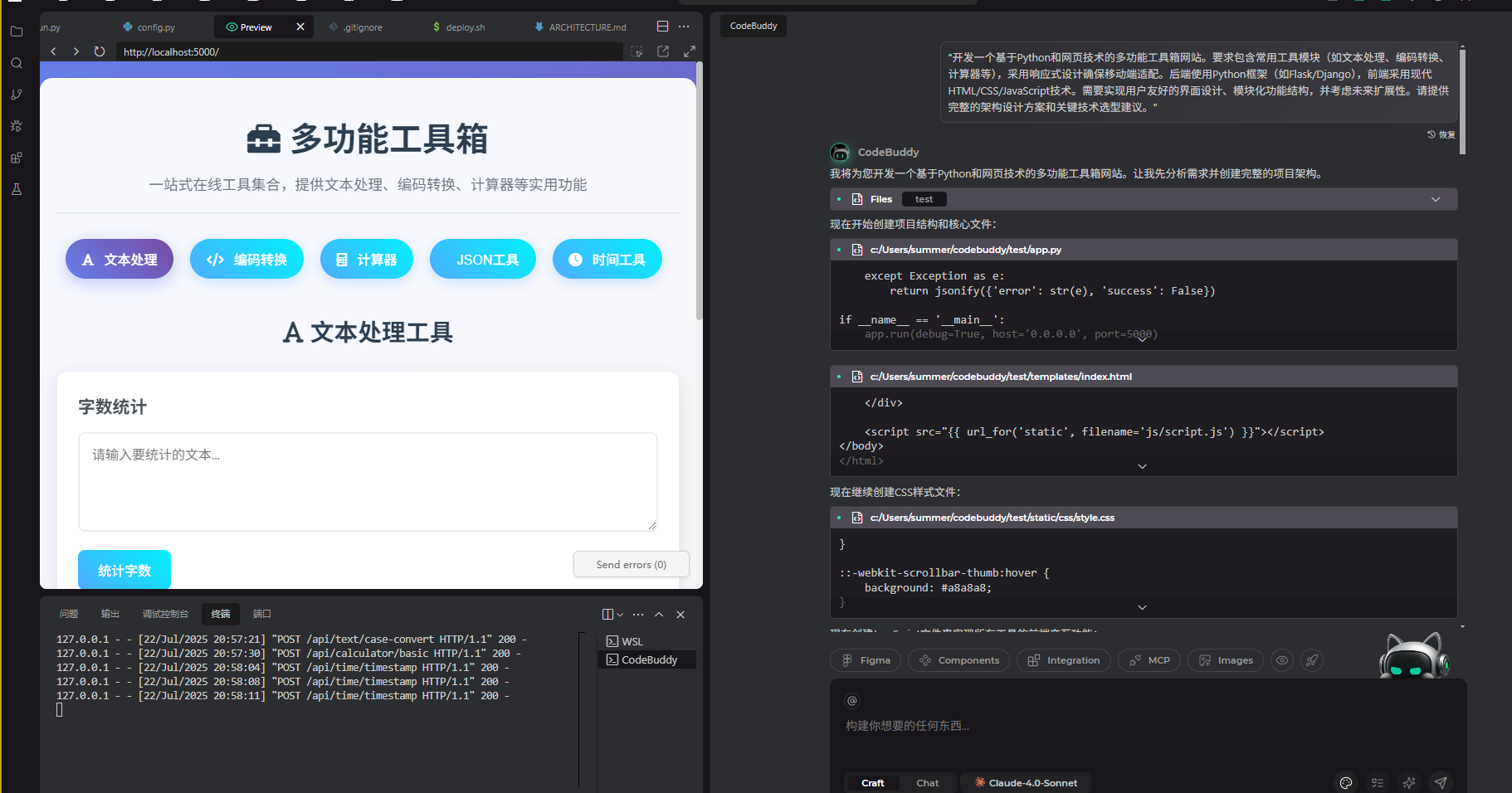The height and width of the screenshot is (793, 1512).
Task: Open the Source Control icon in the sidebar
Action: [17, 95]
